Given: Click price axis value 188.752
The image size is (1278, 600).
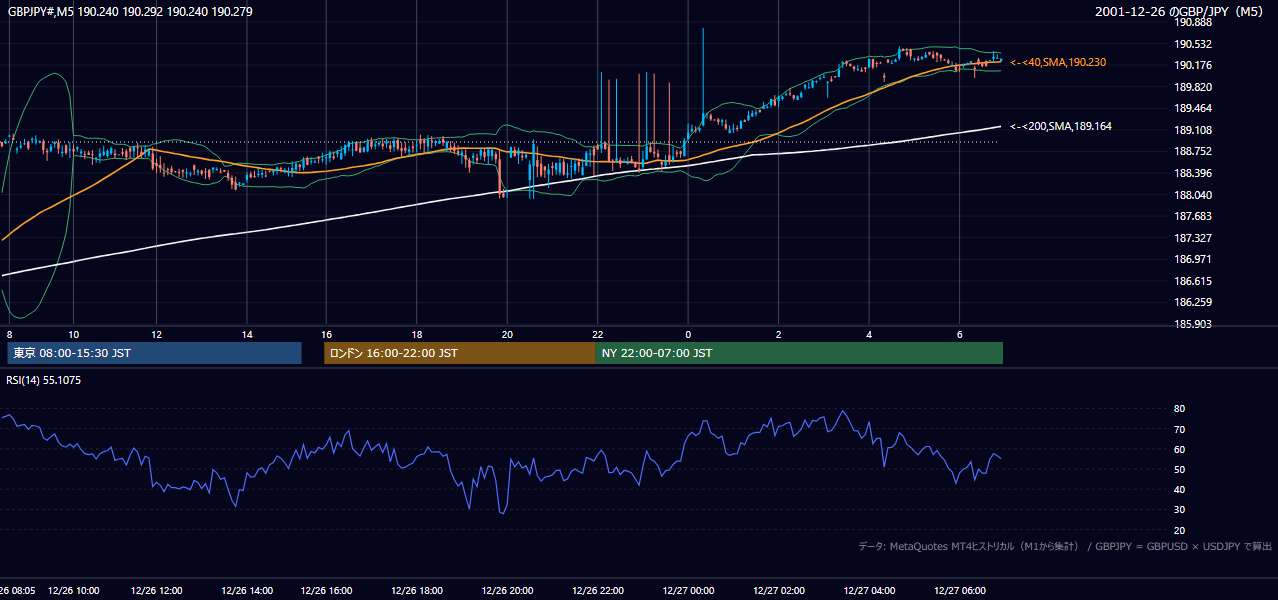Looking at the screenshot, I should pos(1193,152).
